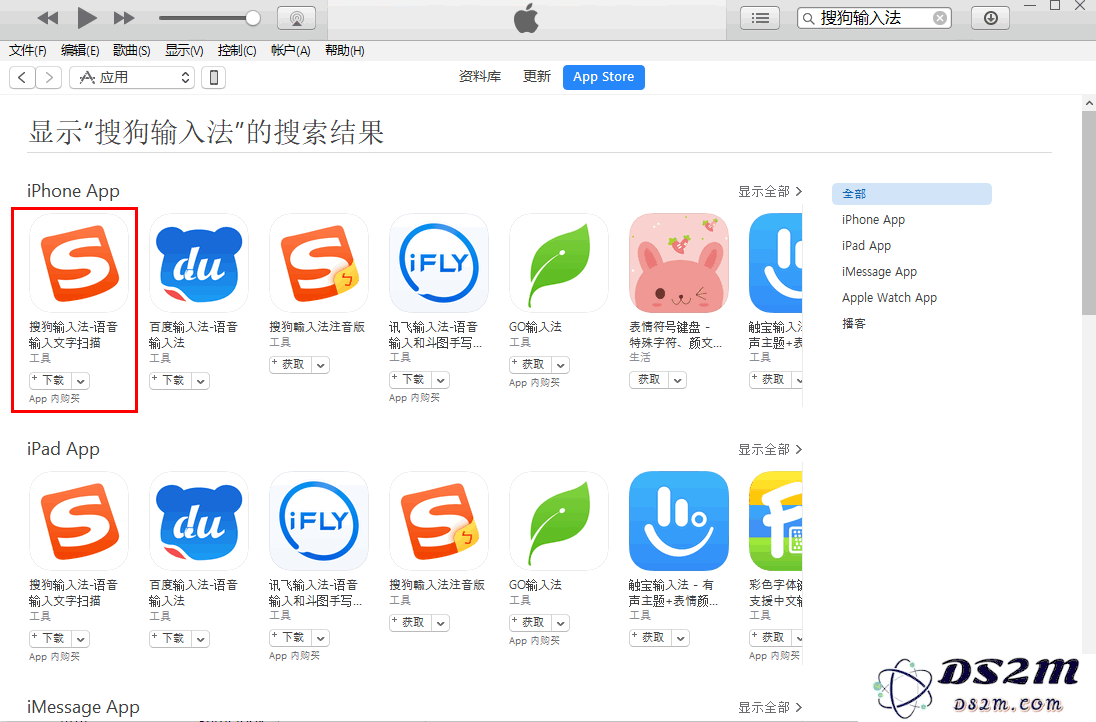The height and width of the screenshot is (722, 1096).
Task: Show all iPhone App results
Action: pos(770,192)
